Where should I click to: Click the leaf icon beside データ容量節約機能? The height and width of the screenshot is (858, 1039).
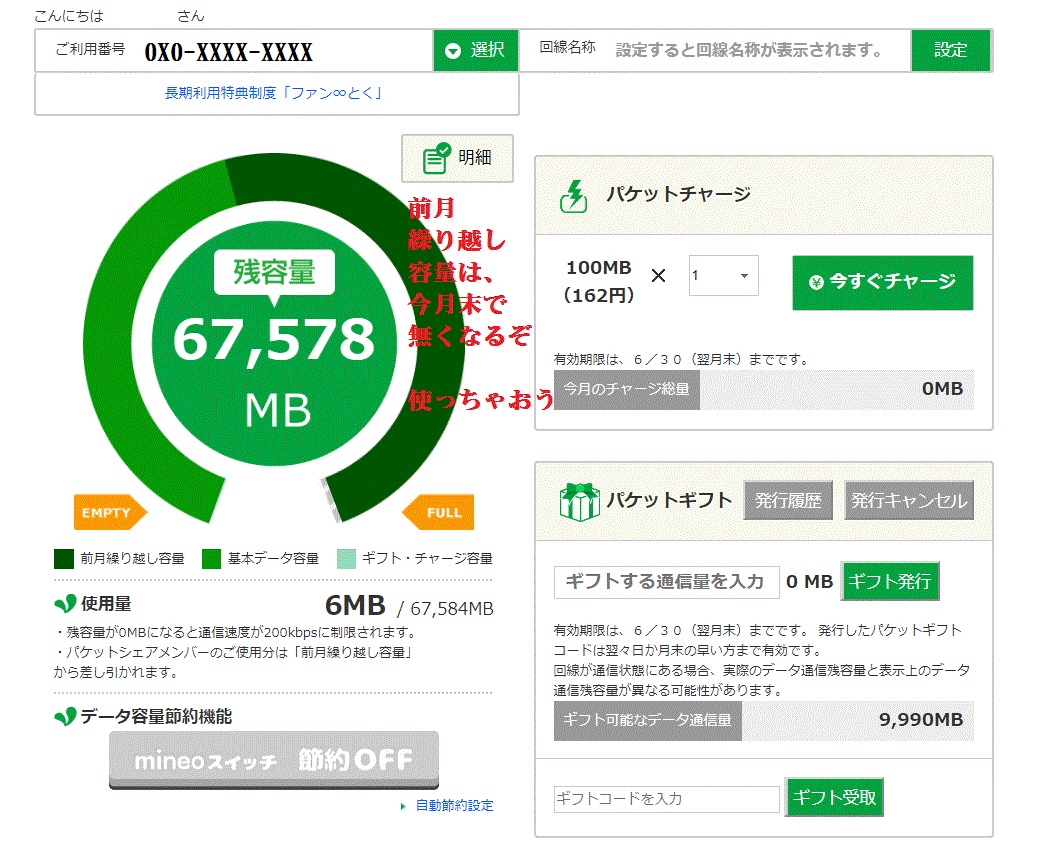pos(65,716)
